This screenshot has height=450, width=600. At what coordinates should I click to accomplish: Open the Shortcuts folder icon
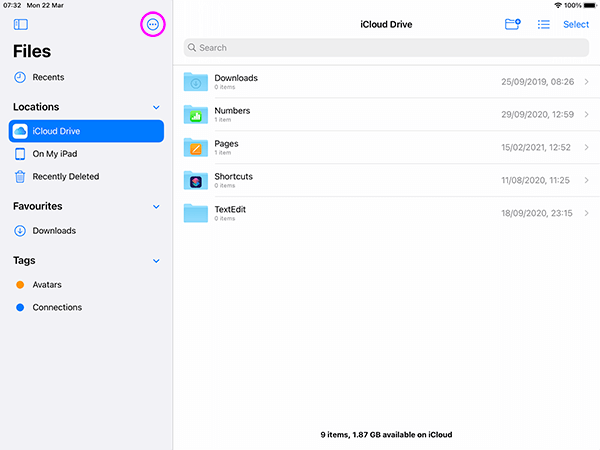point(196,180)
